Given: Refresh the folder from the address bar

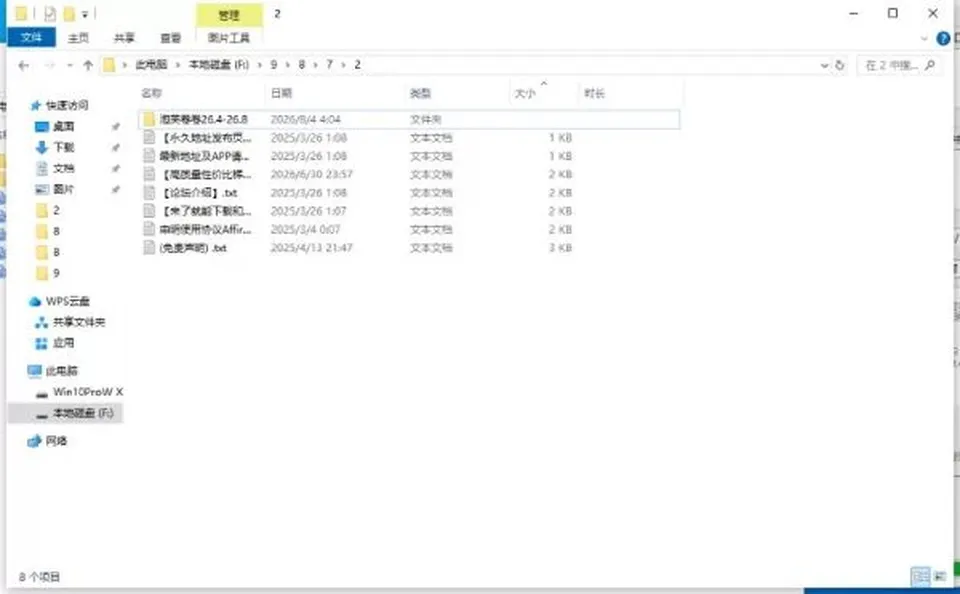Looking at the screenshot, I should pos(839,65).
